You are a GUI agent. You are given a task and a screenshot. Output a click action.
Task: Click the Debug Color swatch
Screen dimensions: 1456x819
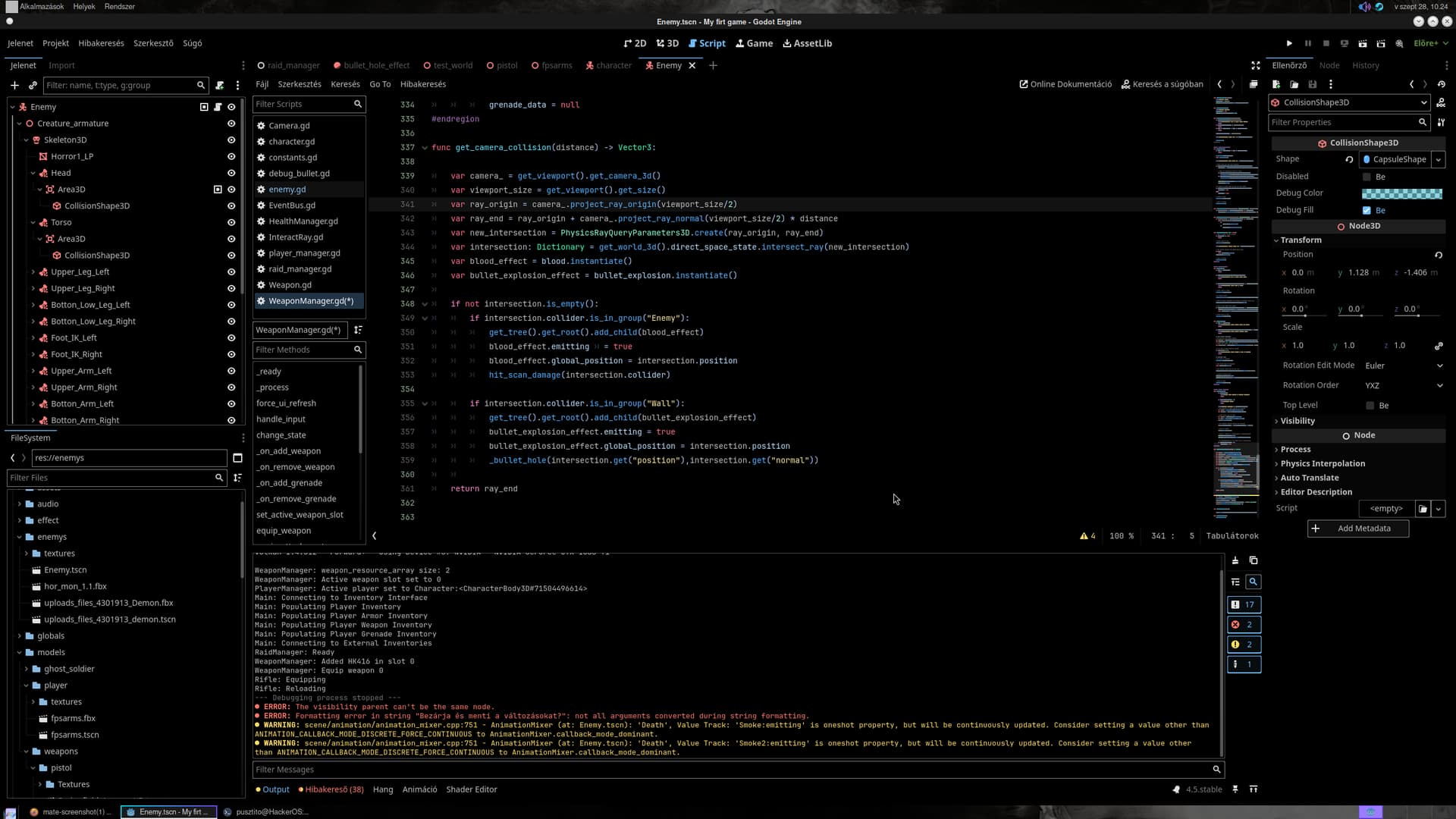pos(1401,193)
